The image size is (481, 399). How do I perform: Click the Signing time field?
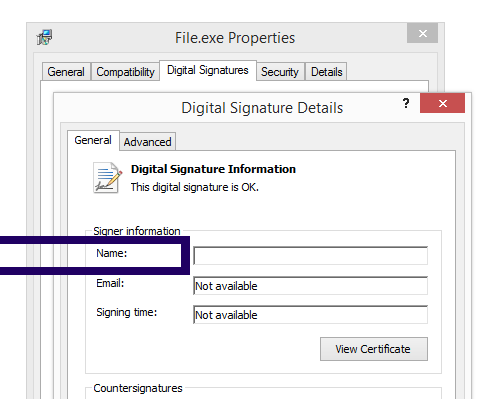(x=310, y=315)
